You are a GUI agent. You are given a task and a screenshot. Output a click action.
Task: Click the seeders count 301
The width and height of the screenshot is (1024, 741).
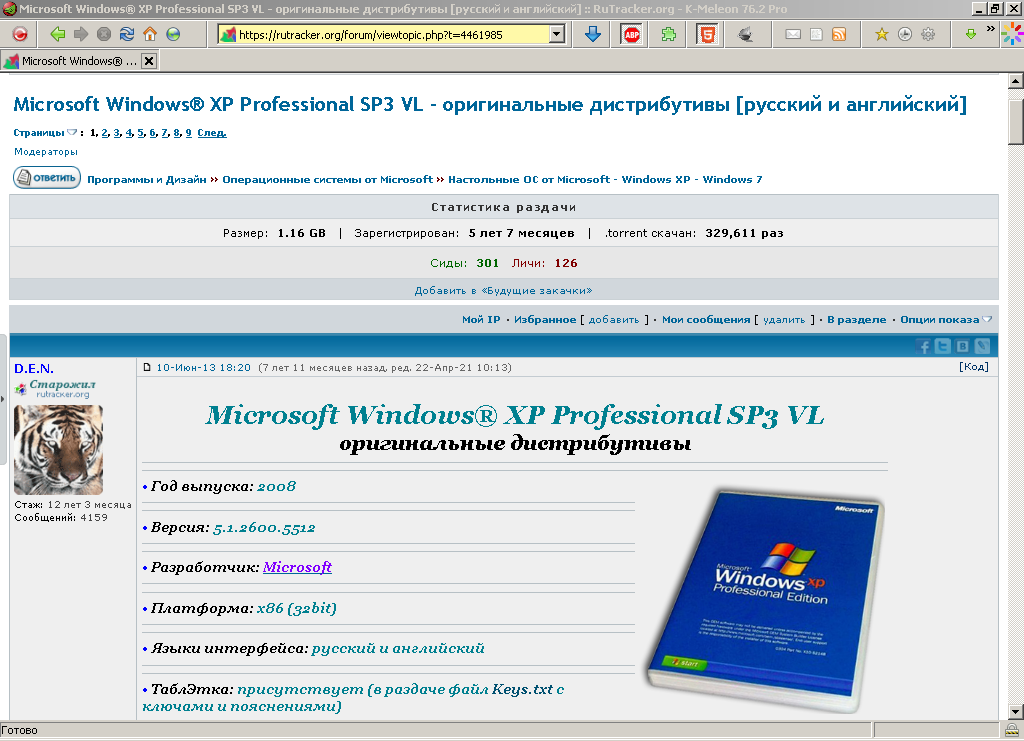[x=487, y=263]
